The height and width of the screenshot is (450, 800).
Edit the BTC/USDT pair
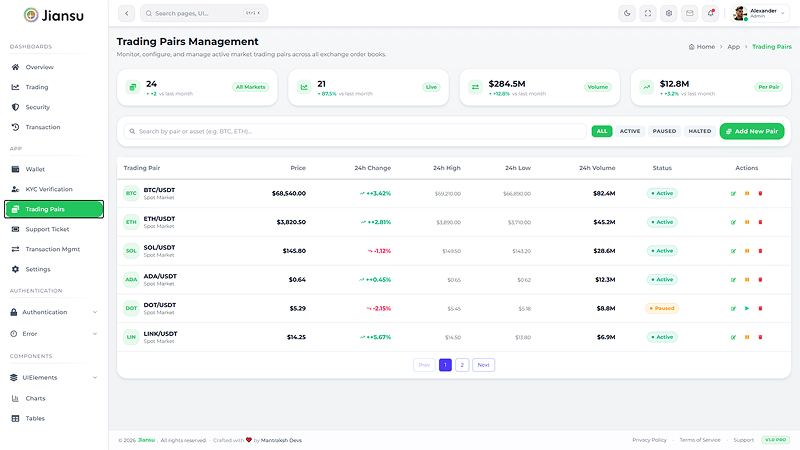733,193
